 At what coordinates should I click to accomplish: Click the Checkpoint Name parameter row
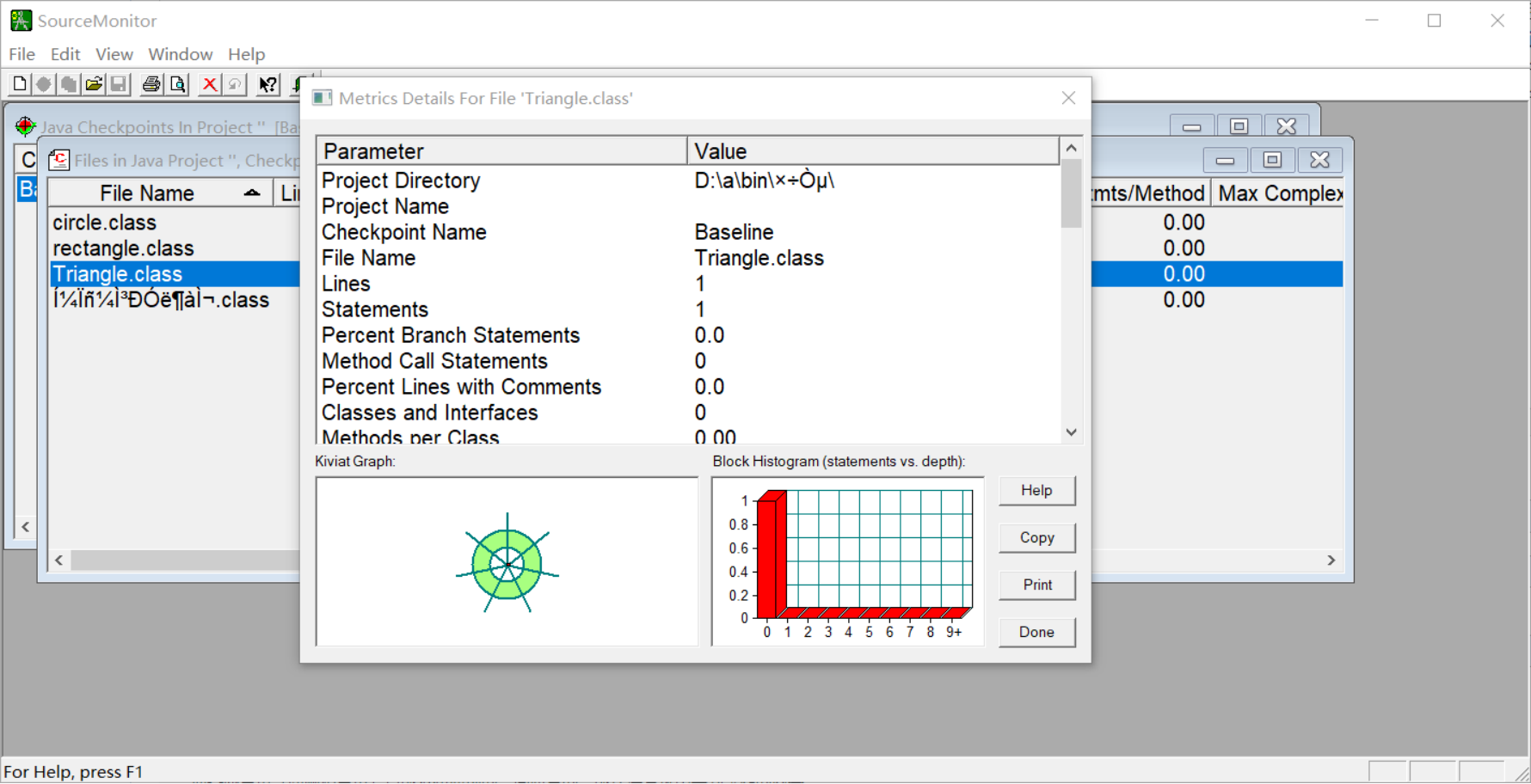[688, 232]
